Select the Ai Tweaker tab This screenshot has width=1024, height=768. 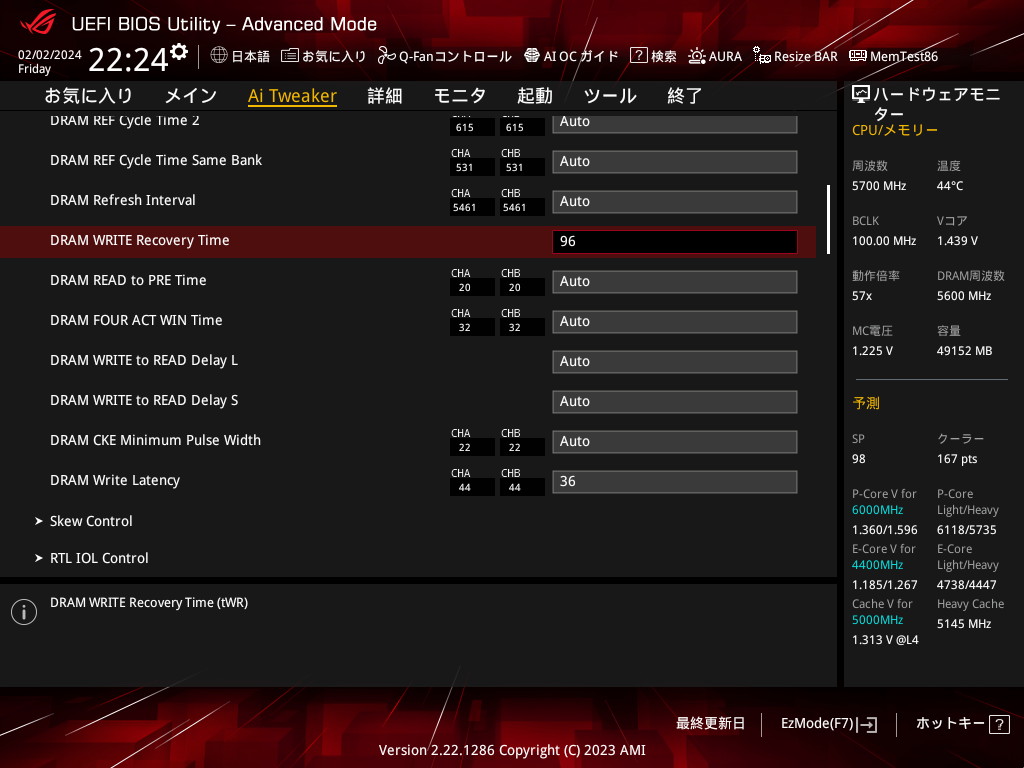(x=293, y=96)
